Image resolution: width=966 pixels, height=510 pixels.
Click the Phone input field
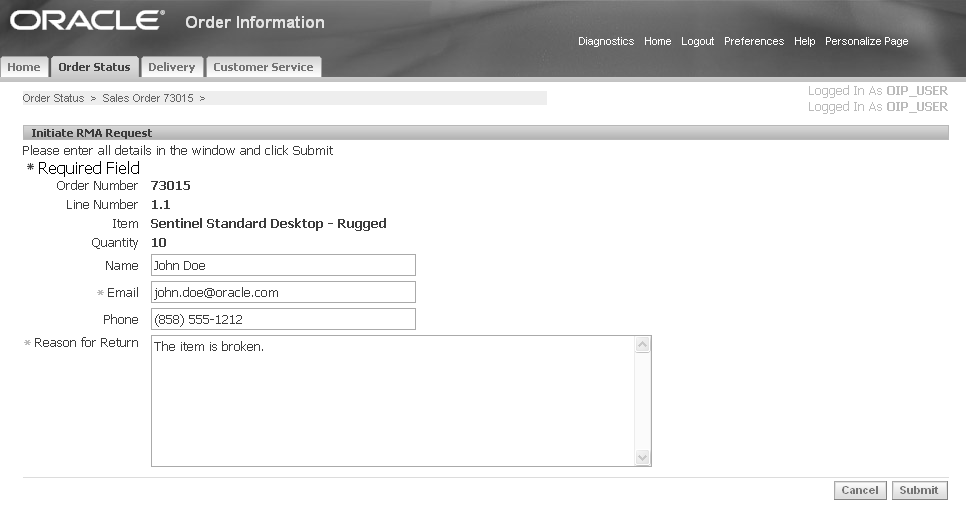pyautogui.click(x=283, y=319)
